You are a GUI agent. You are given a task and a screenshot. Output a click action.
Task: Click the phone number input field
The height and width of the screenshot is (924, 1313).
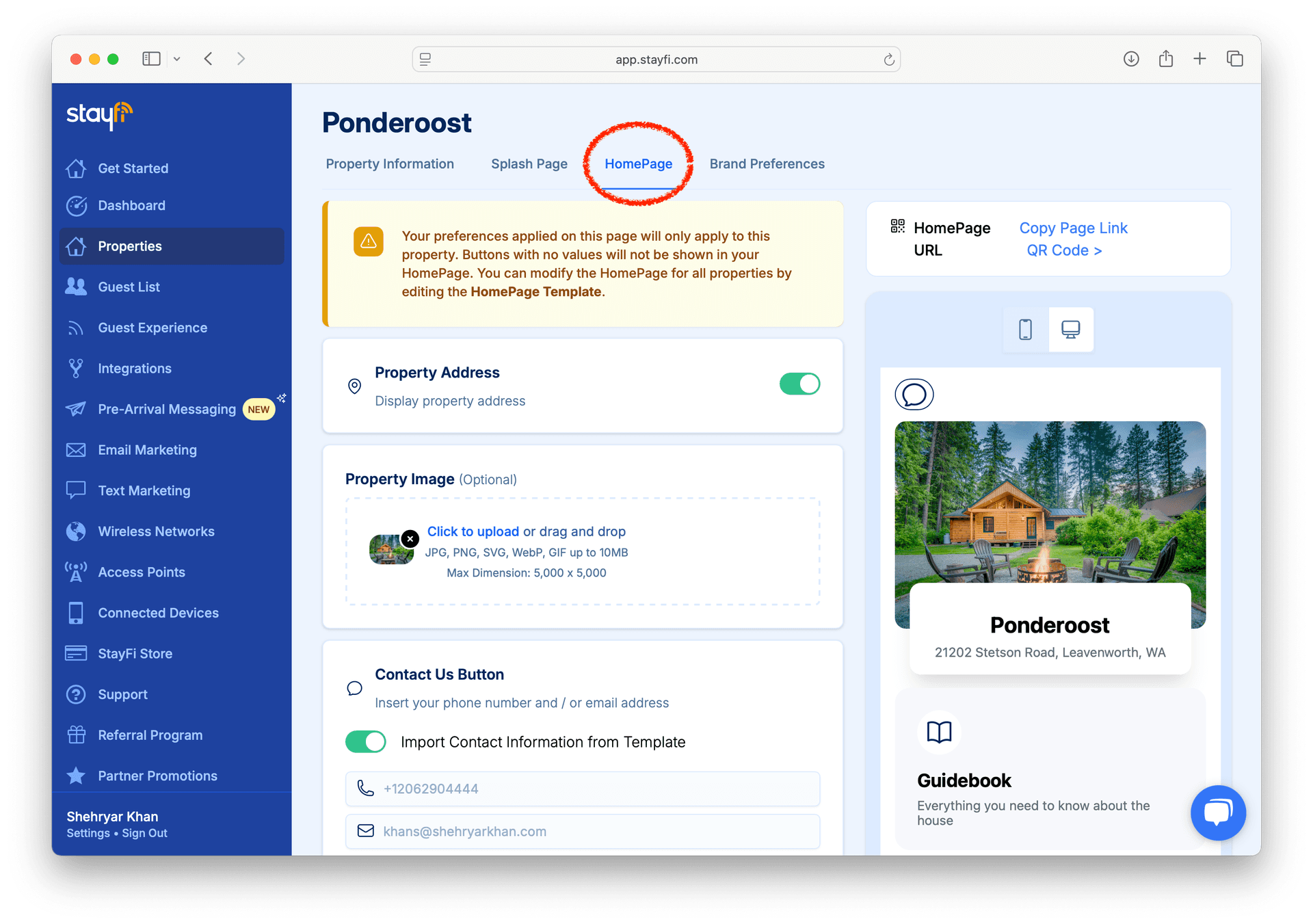583,789
